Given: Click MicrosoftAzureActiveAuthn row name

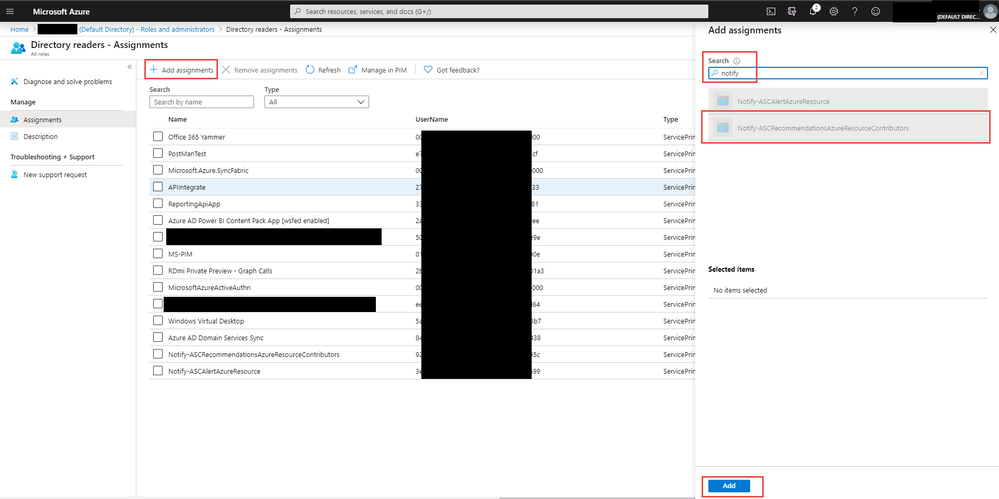Looking at the screenshot, I should coord(209,287).
